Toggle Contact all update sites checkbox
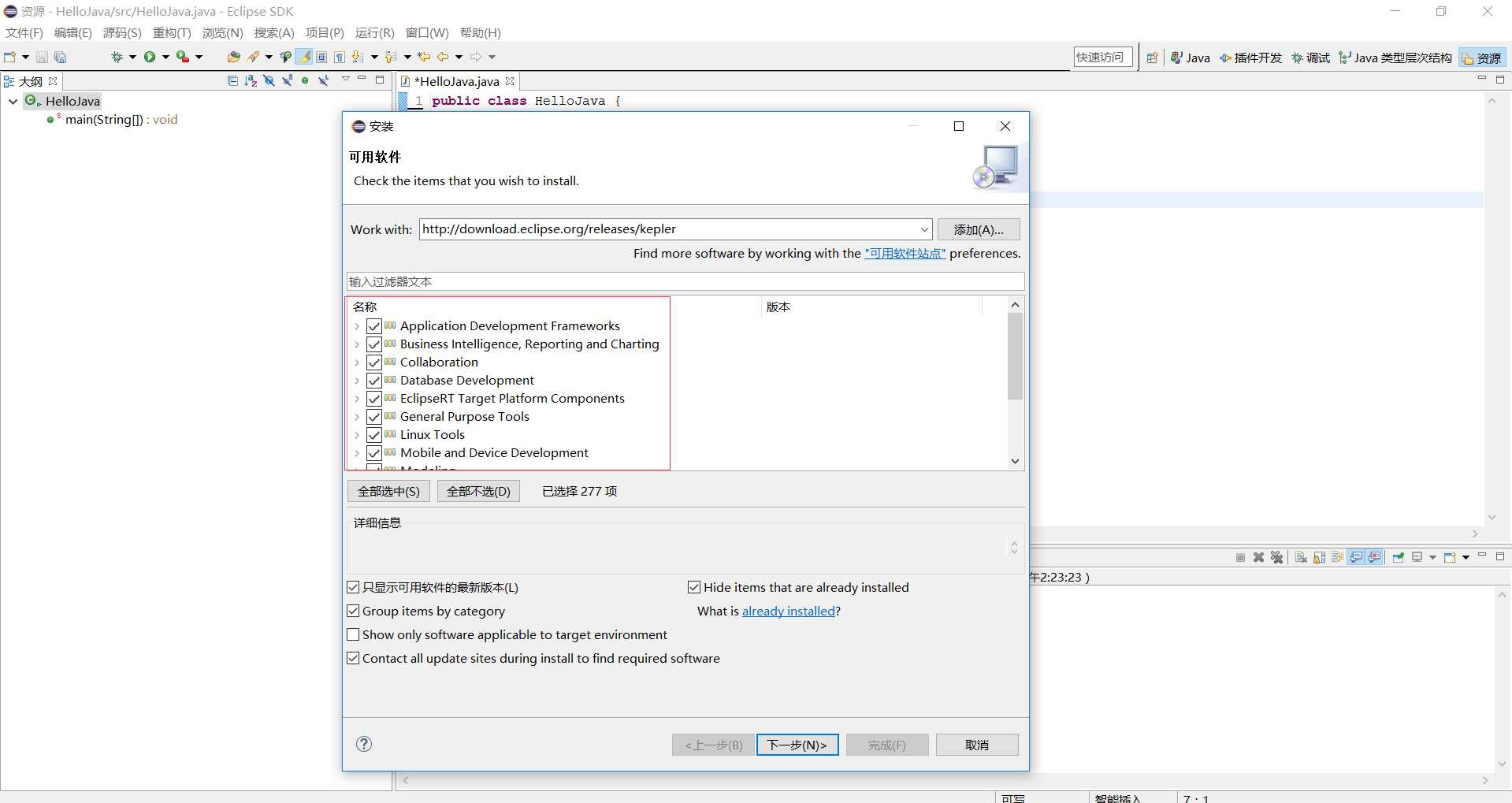Screen dimensions: 1512x803 [353, 658]
